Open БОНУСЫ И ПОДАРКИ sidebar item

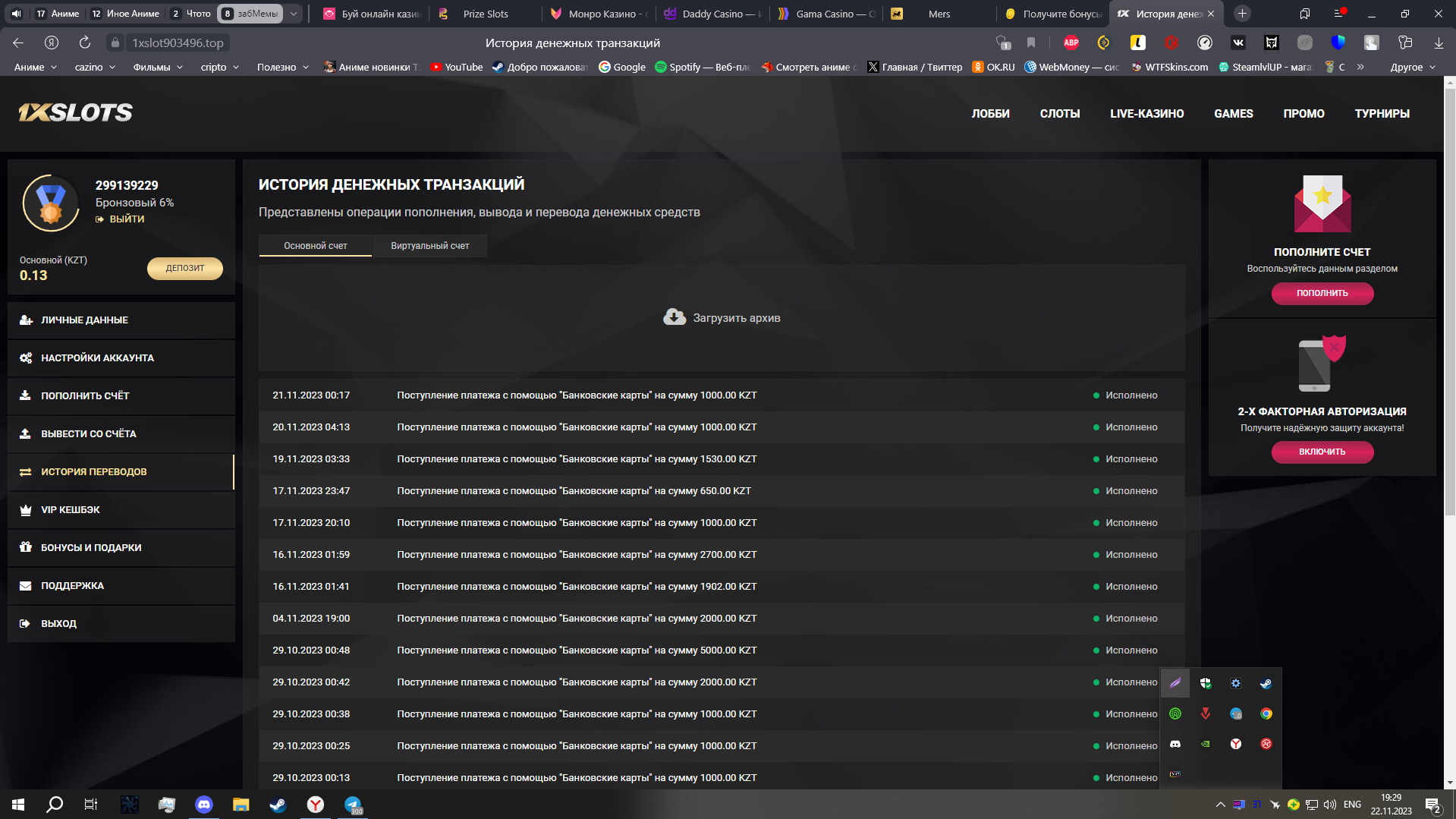click(x=121, y=548)
